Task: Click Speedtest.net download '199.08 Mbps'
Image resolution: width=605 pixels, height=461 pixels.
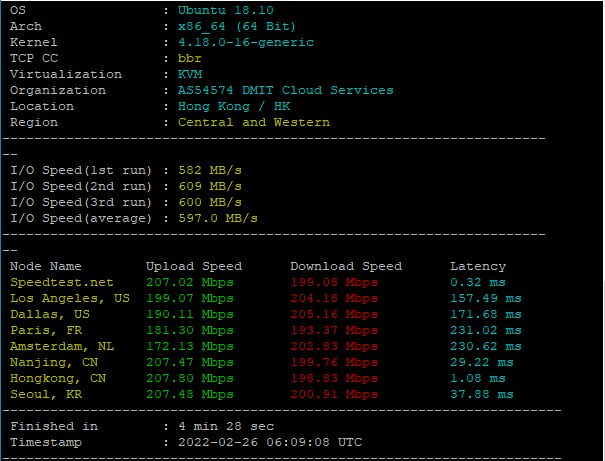Action: point(334,282)
